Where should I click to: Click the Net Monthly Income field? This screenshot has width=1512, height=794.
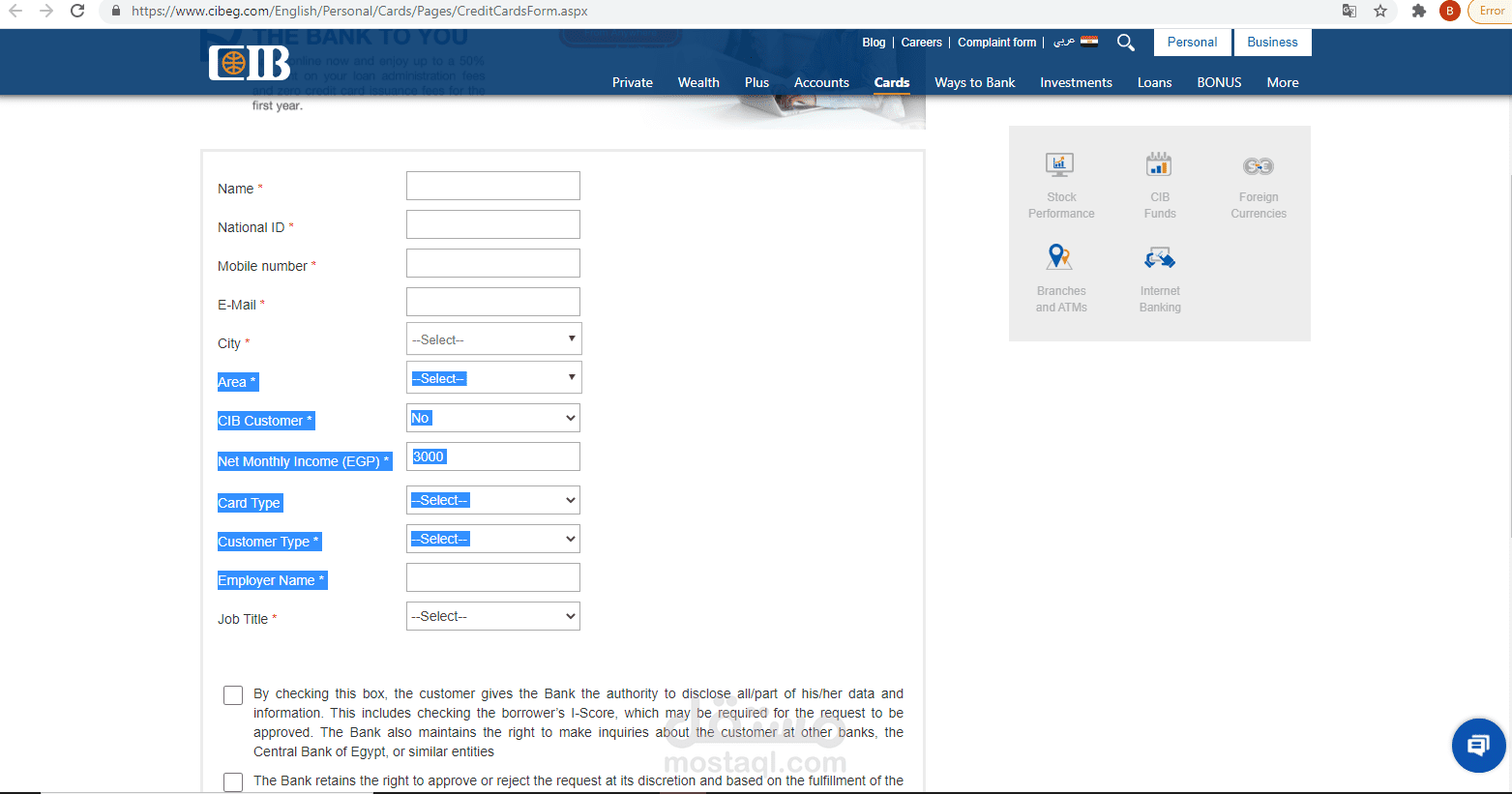(x=493, y=456)
